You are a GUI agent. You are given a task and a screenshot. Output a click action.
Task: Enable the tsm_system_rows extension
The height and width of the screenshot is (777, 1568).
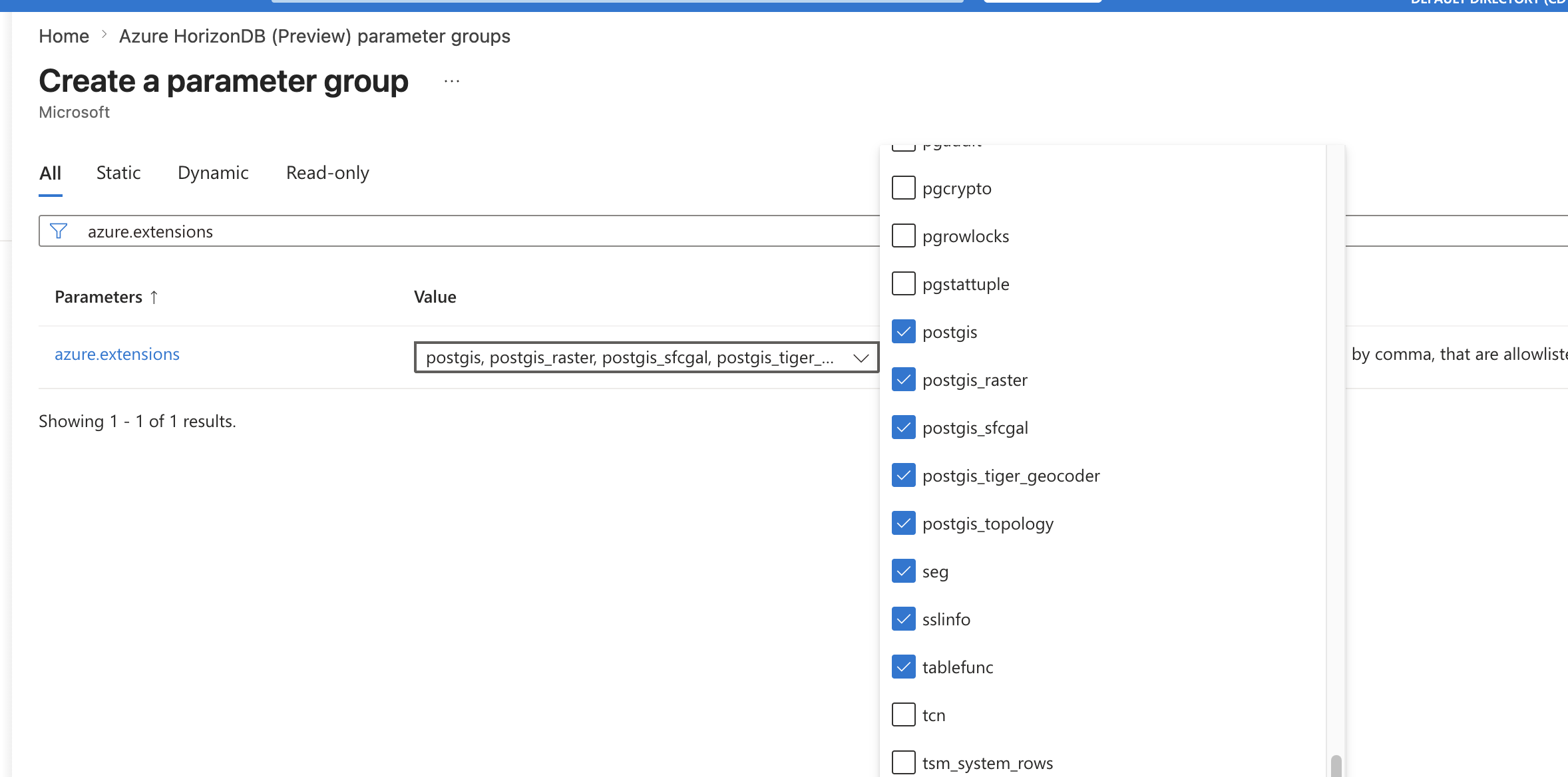903,762
